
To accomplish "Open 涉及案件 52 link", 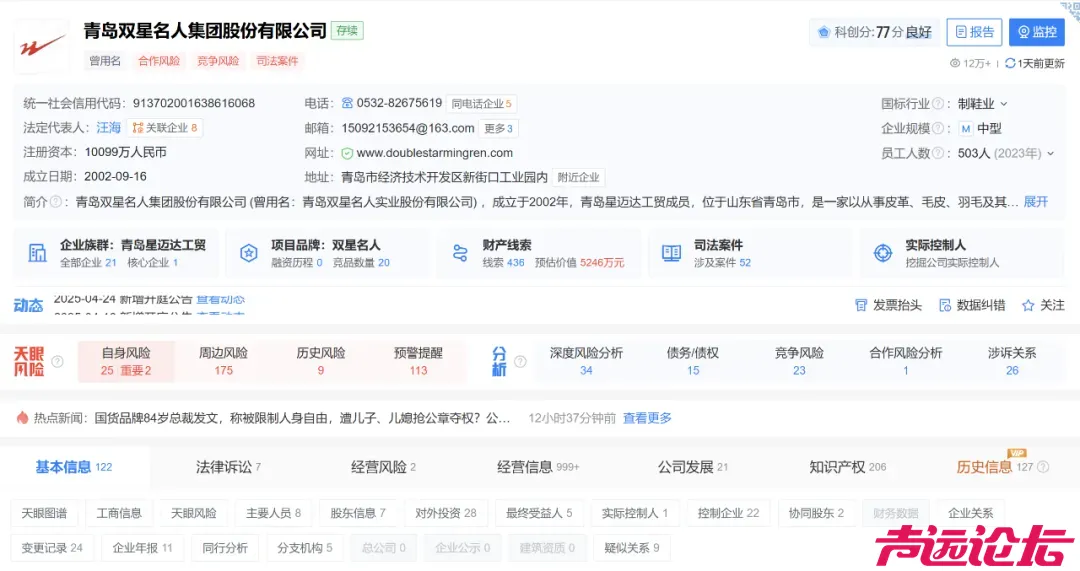I will pos(723,262).
